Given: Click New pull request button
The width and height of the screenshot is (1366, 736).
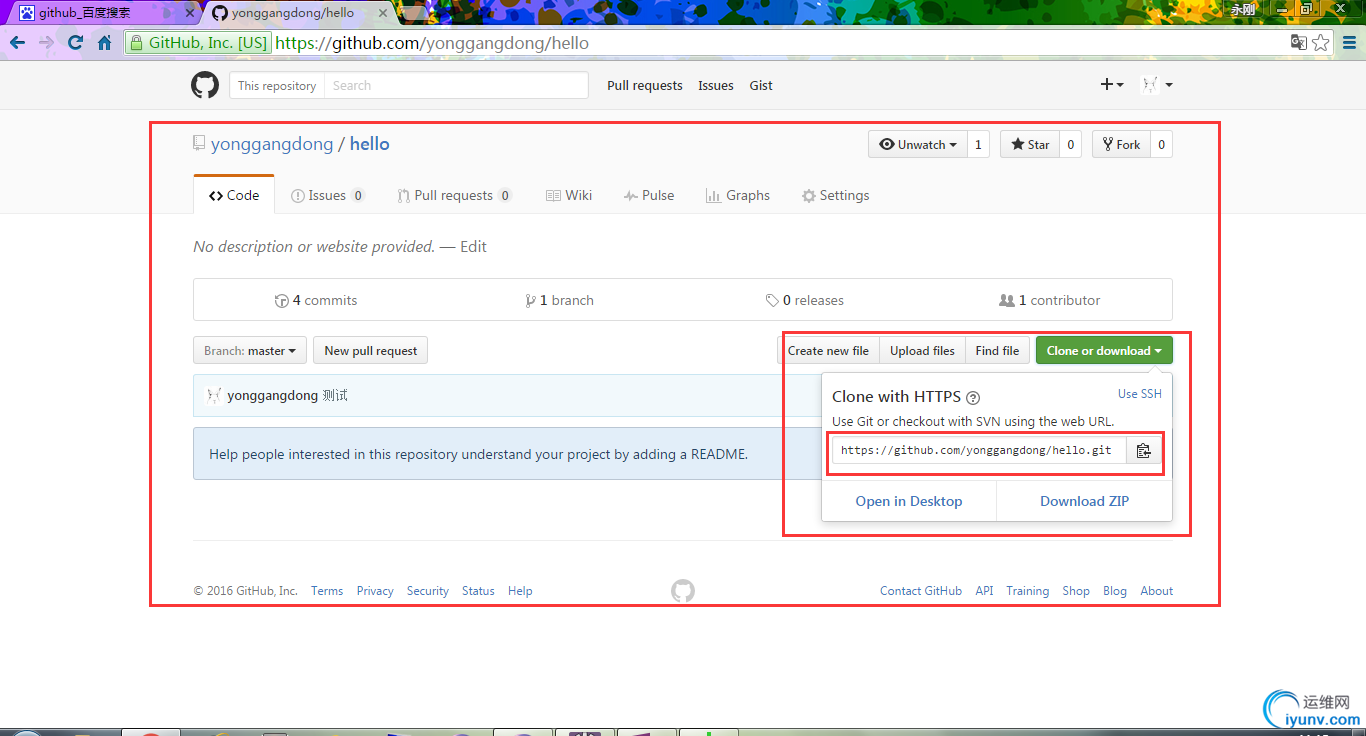Looking at the screenshot, I should [370, 351].
